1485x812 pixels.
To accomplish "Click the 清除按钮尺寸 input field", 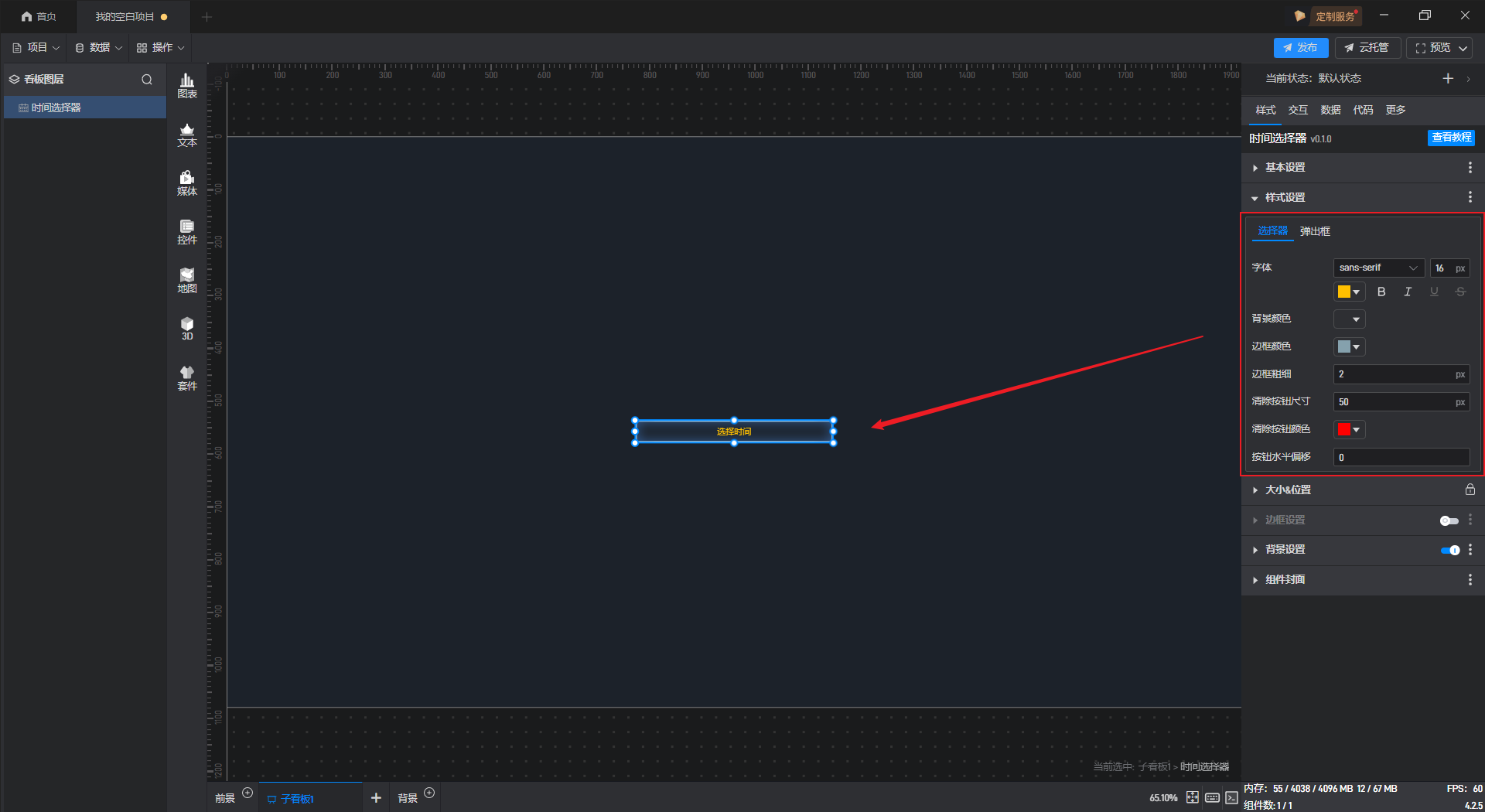I will pos(1401,402).
